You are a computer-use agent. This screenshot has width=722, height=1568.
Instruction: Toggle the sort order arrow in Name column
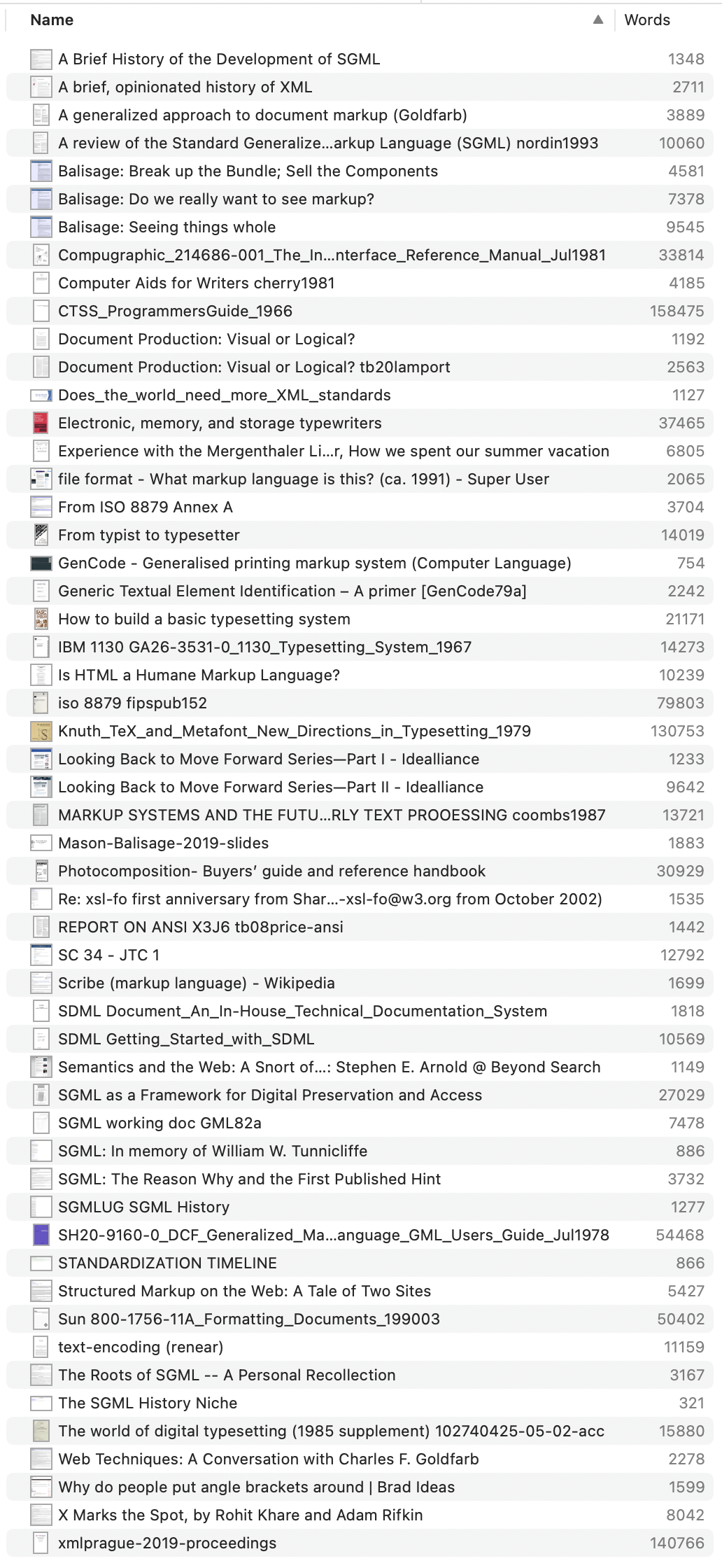point(597,20)
